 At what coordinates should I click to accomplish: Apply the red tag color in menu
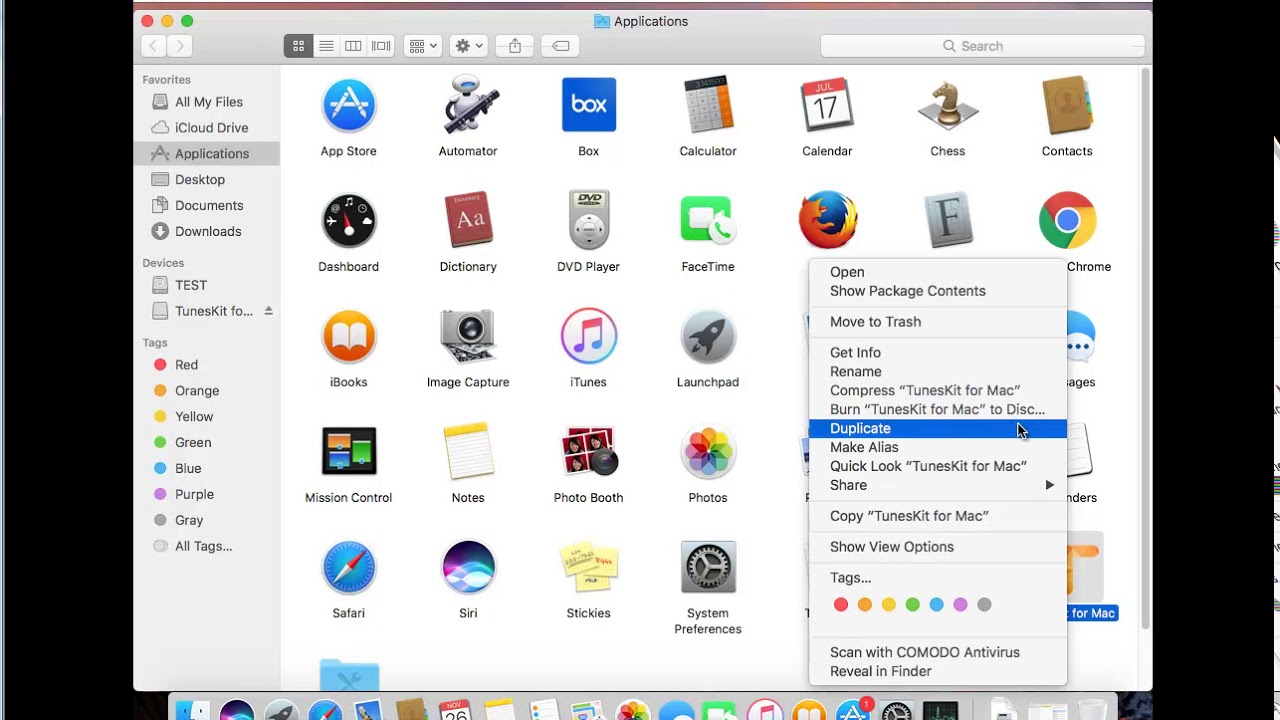point(841,605)
